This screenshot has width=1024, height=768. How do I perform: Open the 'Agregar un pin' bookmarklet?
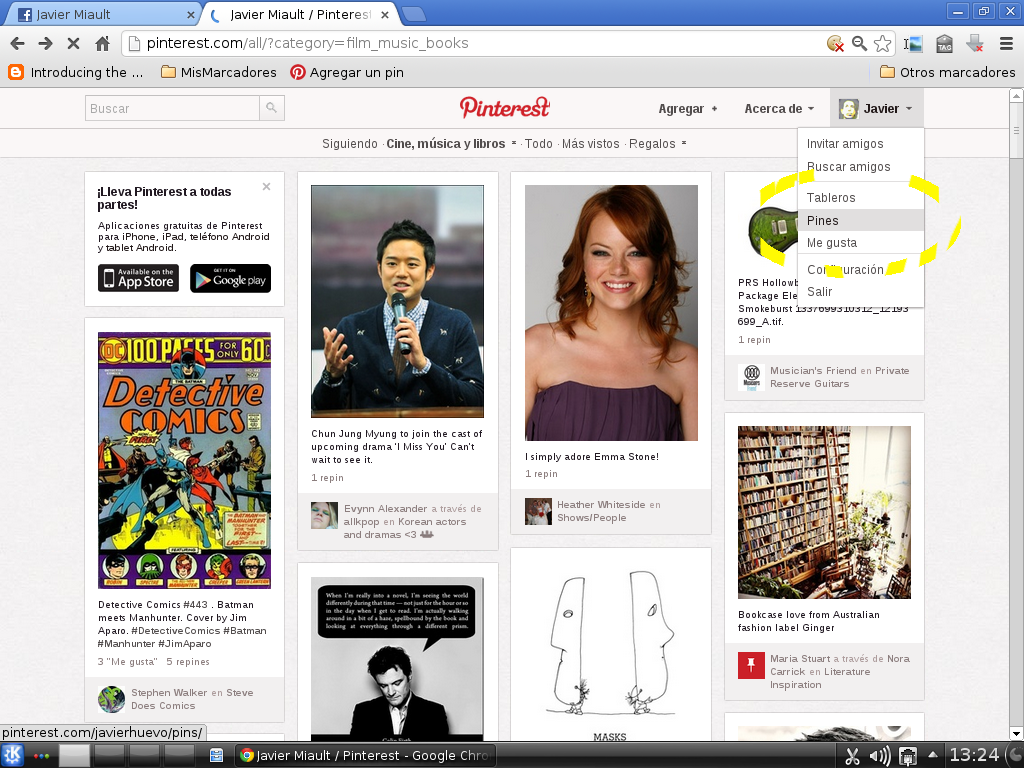(x=347, y=72)
